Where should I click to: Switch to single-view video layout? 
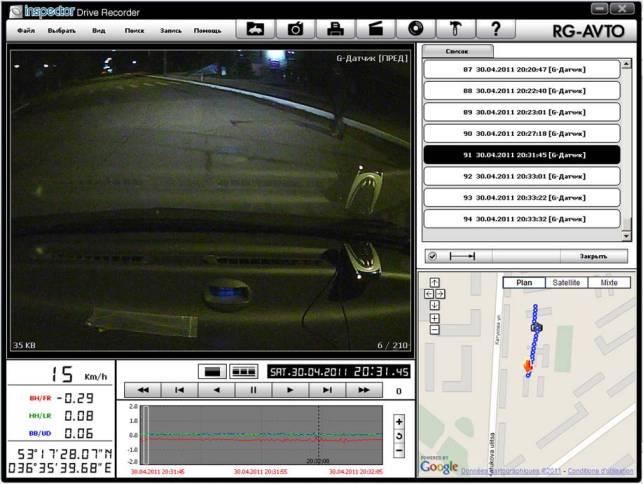click(211, 371)
